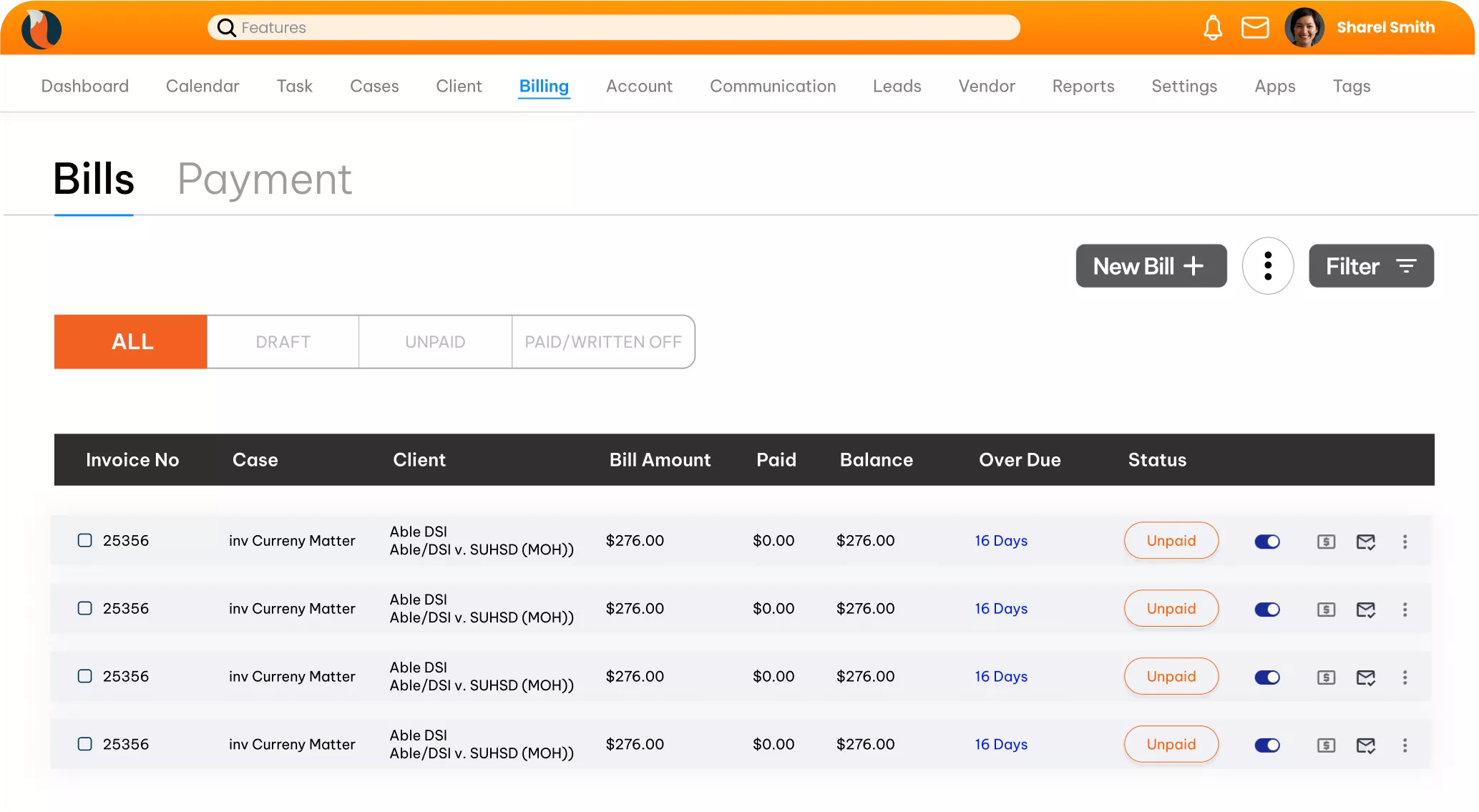The width and height of the screenshot is (1479, 812).
Task: Click the Unpaid status pill in the third row
Action: pos(1171,676)
